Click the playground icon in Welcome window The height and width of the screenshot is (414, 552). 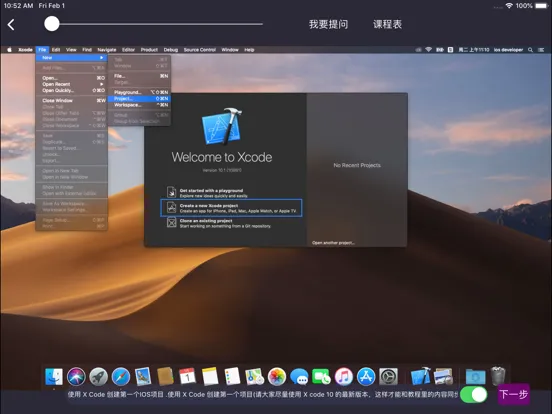tap(171, 192)
